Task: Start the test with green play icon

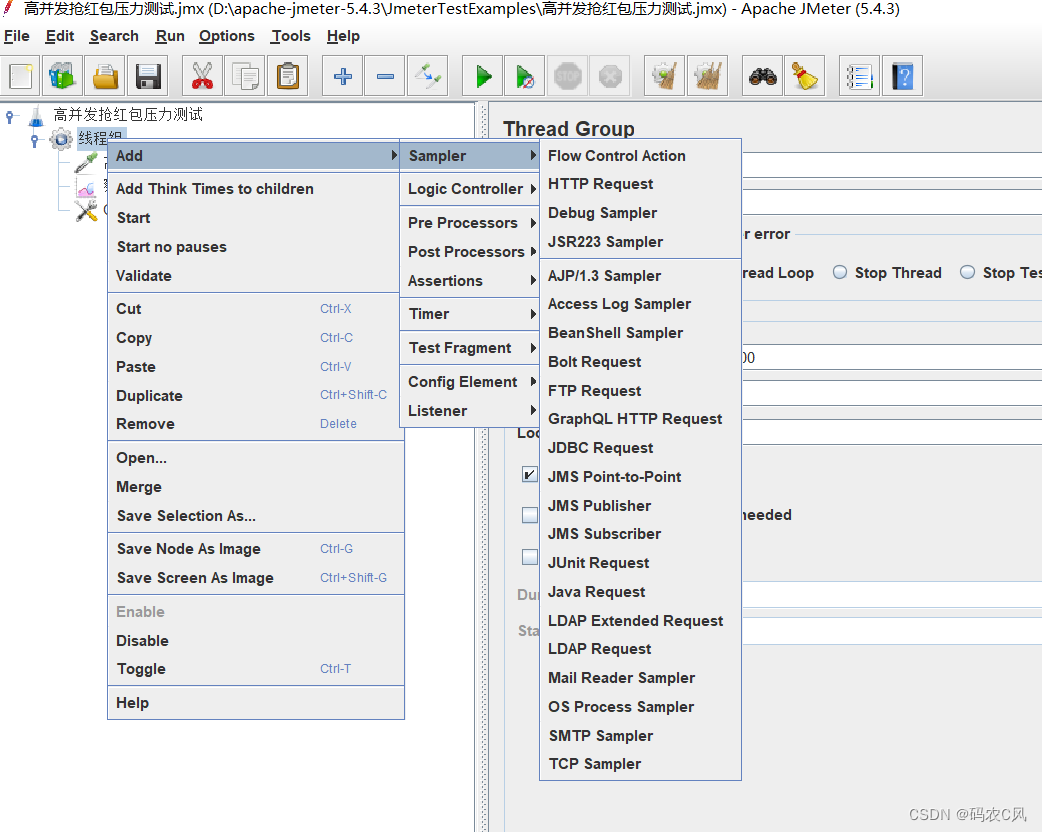Action: pos(483,76)
